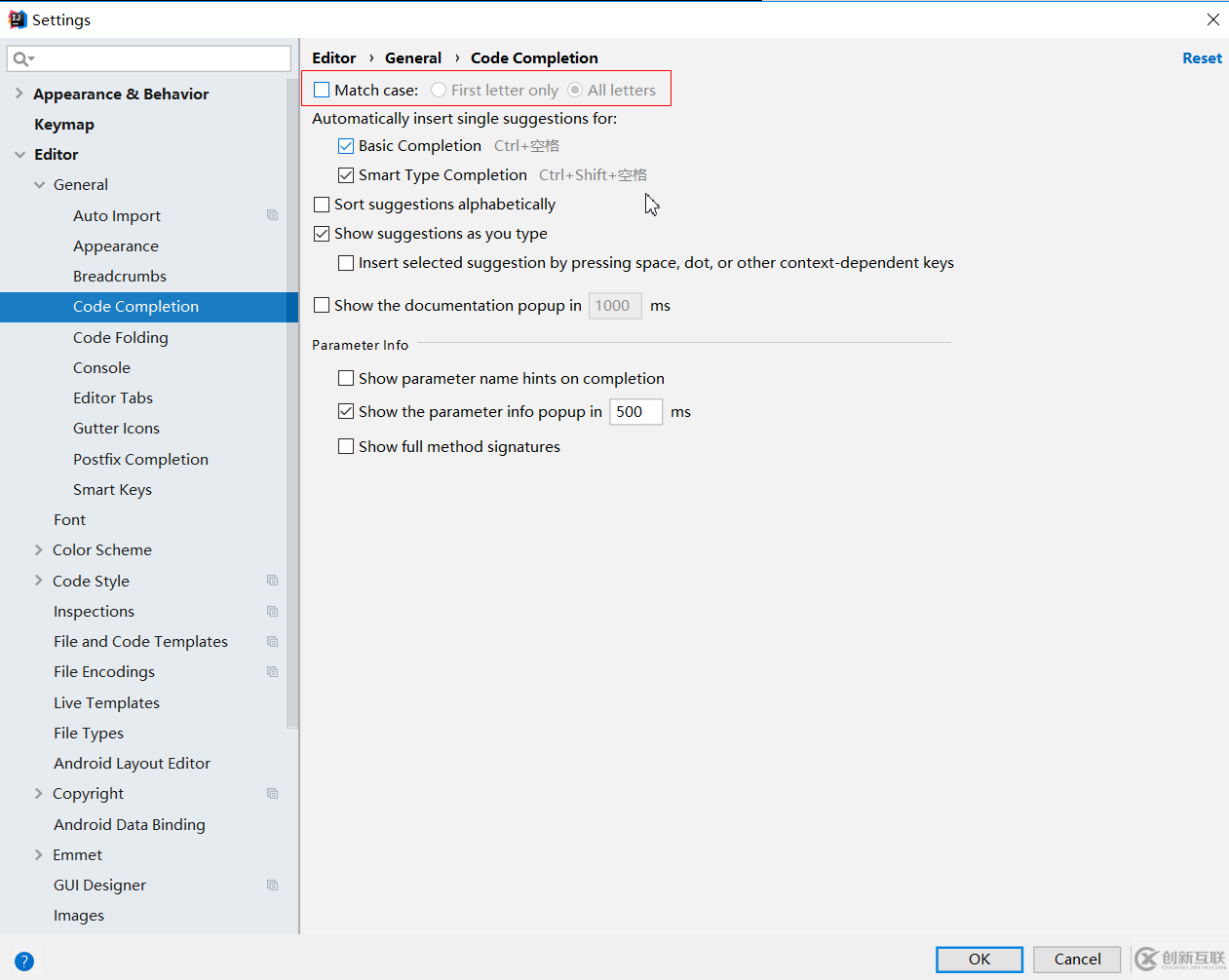Enable Show full method signatures
This screenshot has width=1229, height=980.
click(x=346, y=447)
